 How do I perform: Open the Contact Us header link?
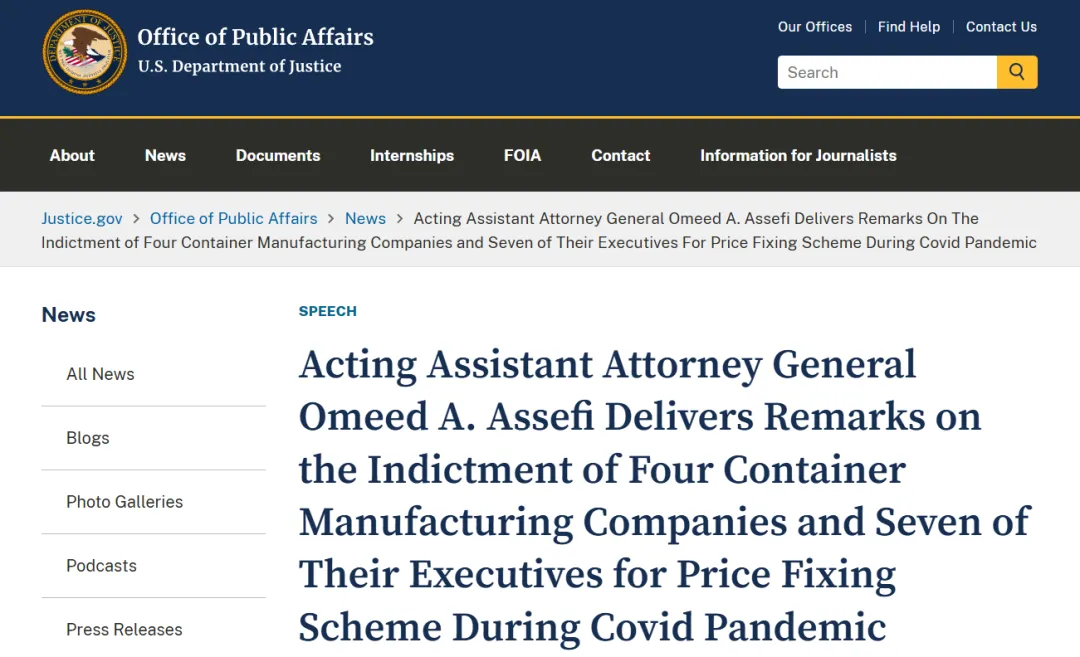(1001, 27)
